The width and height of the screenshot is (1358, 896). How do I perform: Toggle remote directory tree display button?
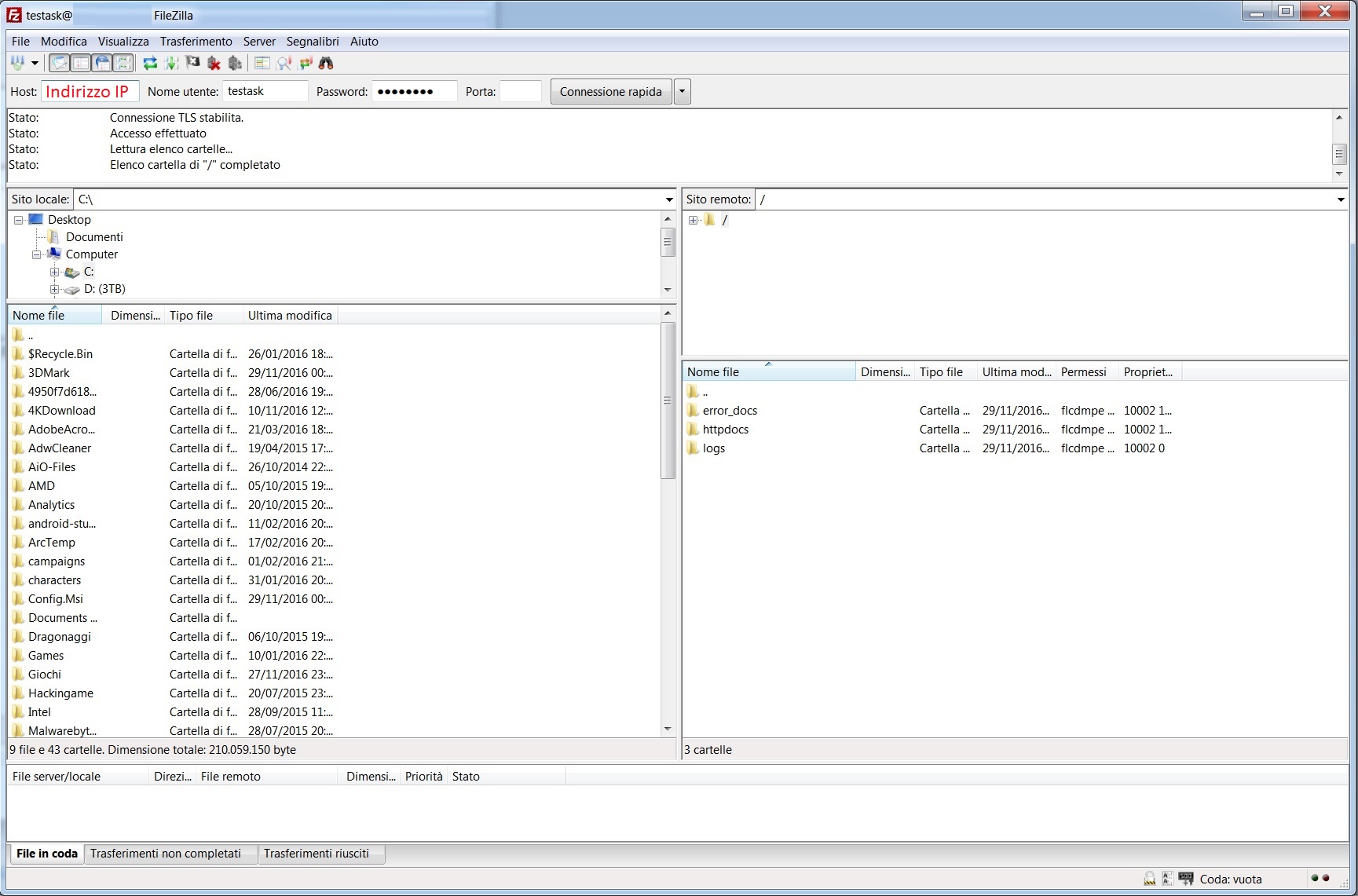102,63
